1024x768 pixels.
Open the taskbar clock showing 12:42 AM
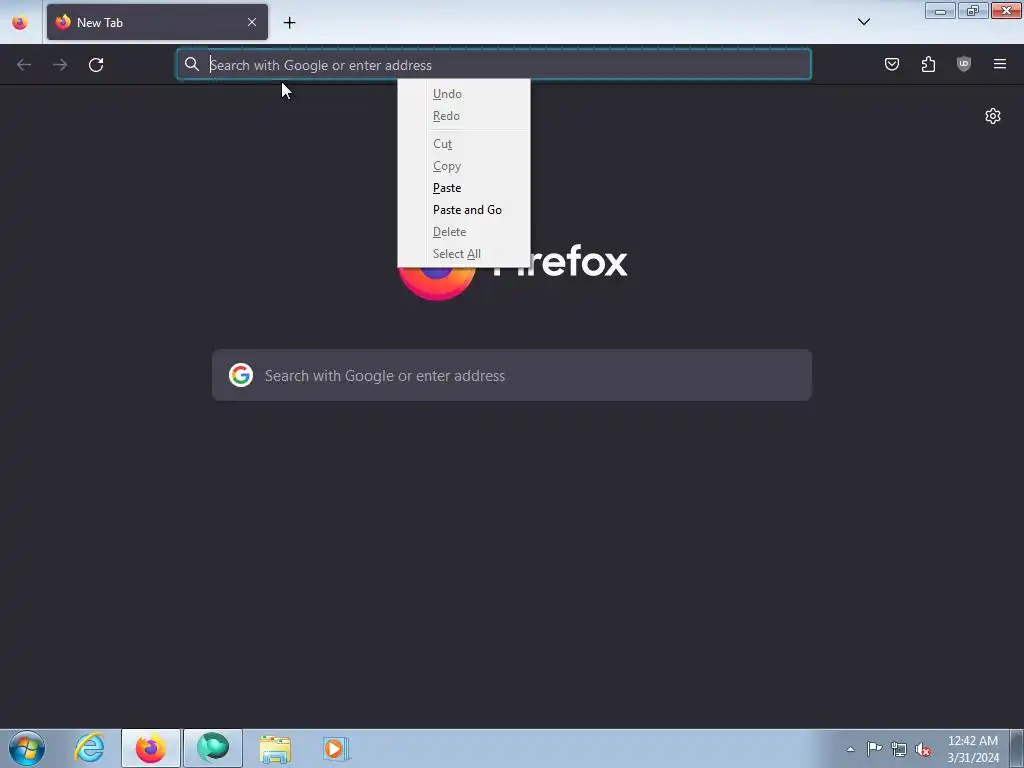click(x=973, y=749)
